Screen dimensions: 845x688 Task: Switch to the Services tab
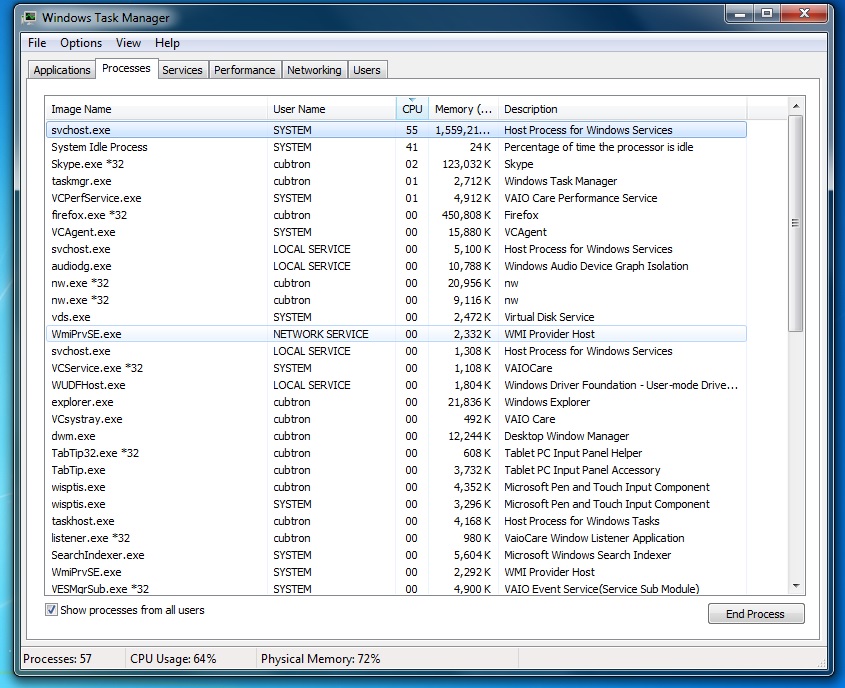(x=182, y=70)
